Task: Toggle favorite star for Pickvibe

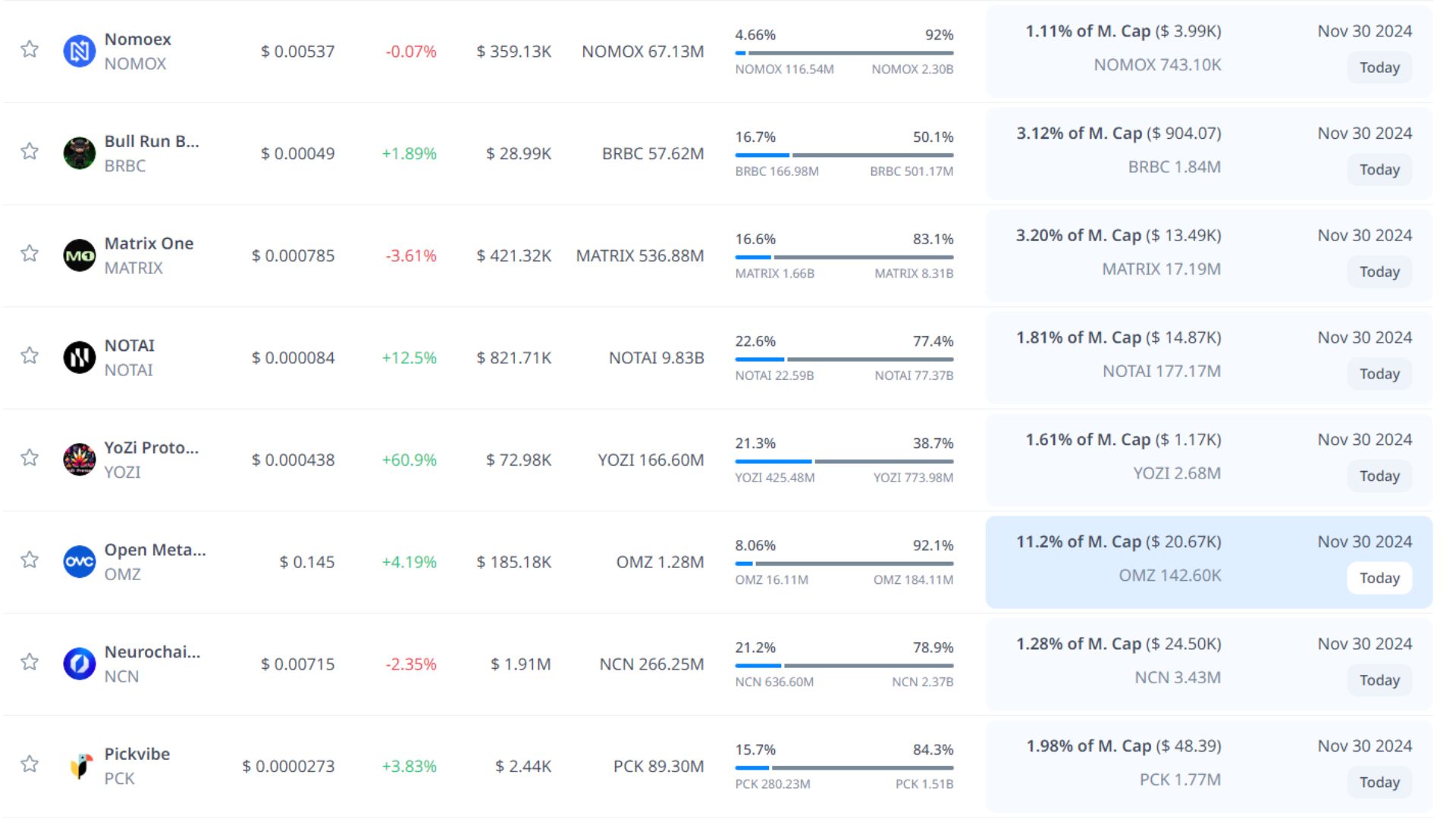Action: coord(30,764)
